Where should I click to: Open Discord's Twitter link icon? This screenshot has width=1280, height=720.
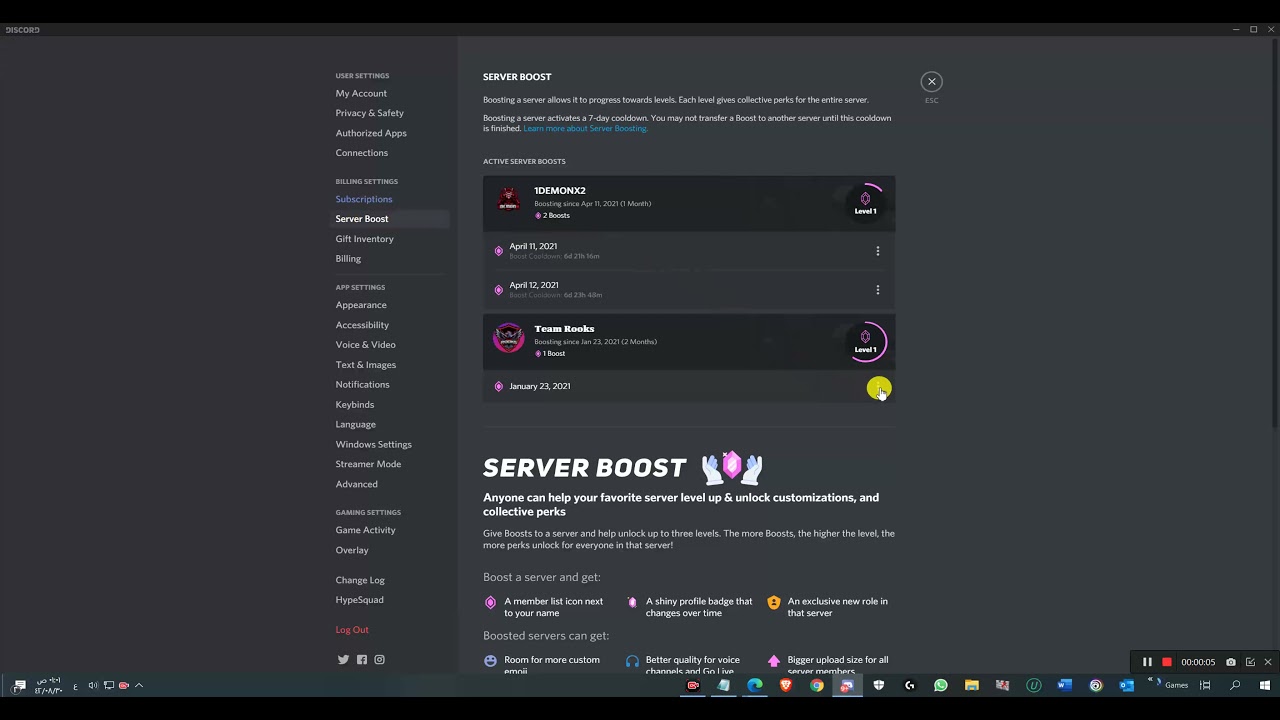coord(343,660)
